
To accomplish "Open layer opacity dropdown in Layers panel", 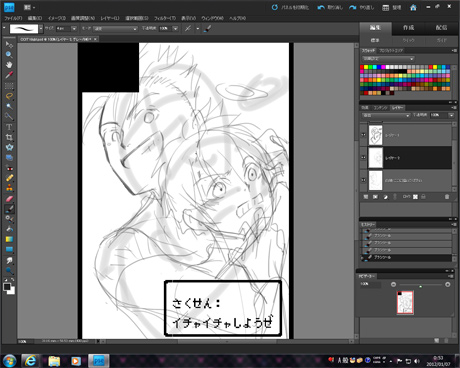I will [451, 115].
